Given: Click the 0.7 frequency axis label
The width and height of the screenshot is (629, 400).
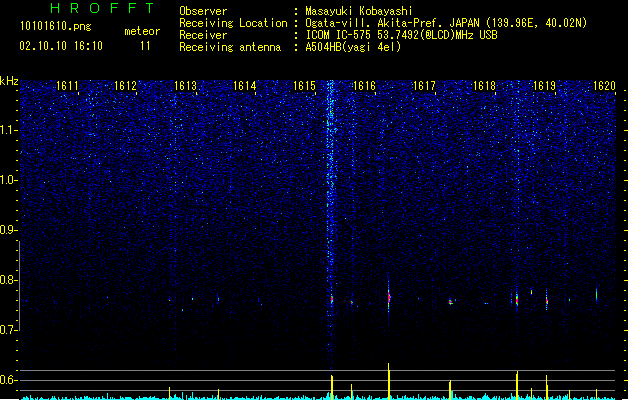Looking at the screenshot, I should tap(8, 330).
